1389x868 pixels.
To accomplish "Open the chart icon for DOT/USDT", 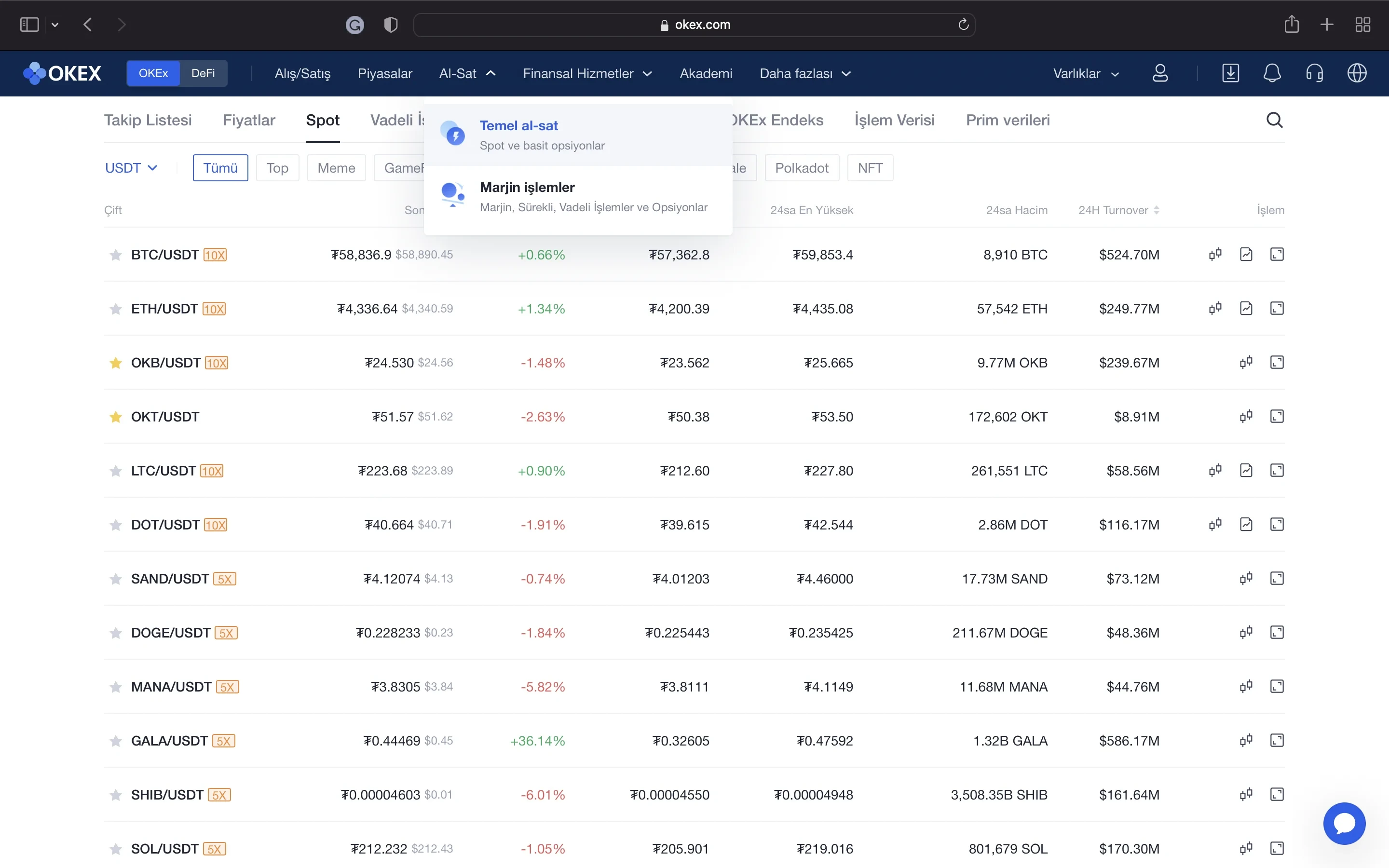I will click(1246, 524).
